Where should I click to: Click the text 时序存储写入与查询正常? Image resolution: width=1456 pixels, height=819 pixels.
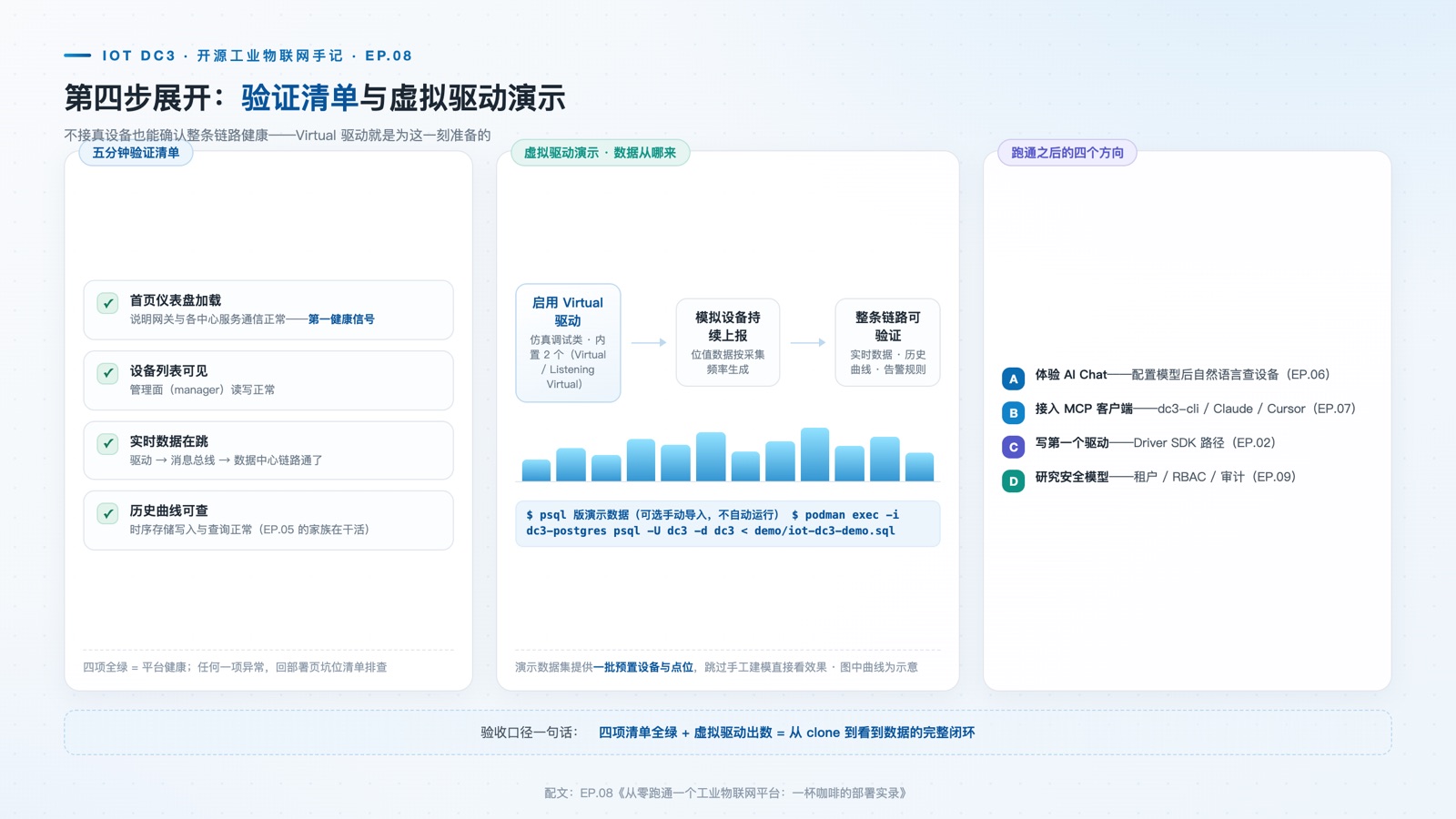tap(191, 530)
